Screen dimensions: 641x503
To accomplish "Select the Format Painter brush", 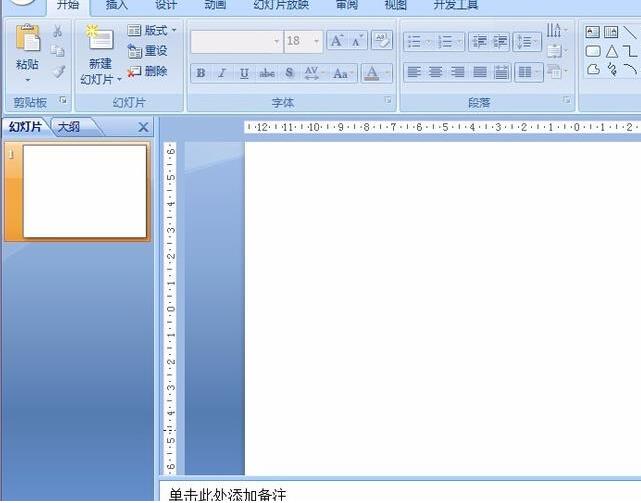I will tap(58, 71).
